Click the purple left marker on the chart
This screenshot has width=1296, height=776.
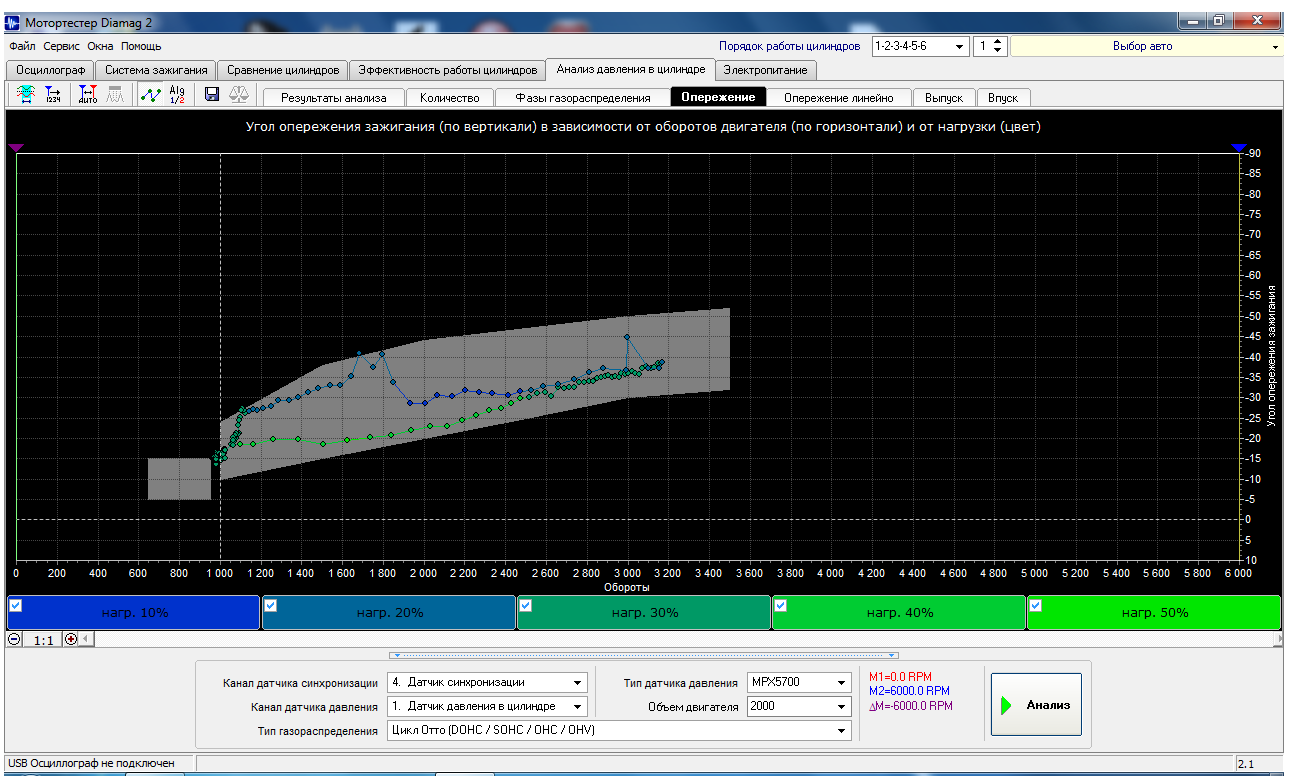point(16,148)
